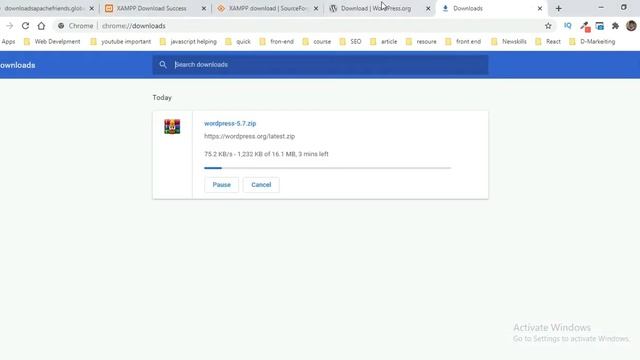Close the Download | WordPress.org tab
640x360 pixels.
point(428,8)
